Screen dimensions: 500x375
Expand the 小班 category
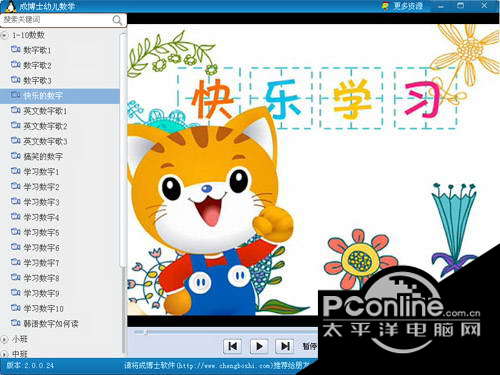coord(4,340)
